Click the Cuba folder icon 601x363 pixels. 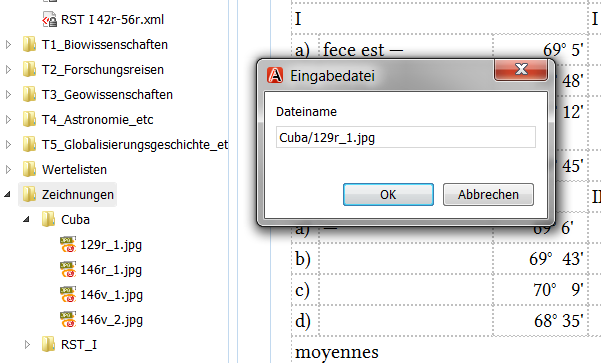(48, 219)
